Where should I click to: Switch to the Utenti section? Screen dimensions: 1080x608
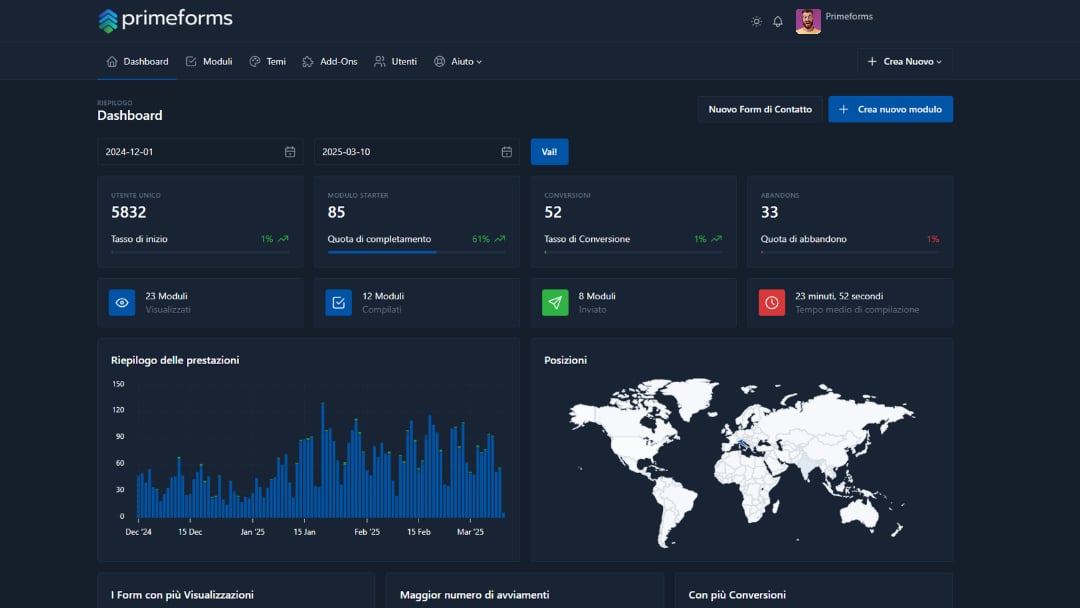click(x=395, y=61)
